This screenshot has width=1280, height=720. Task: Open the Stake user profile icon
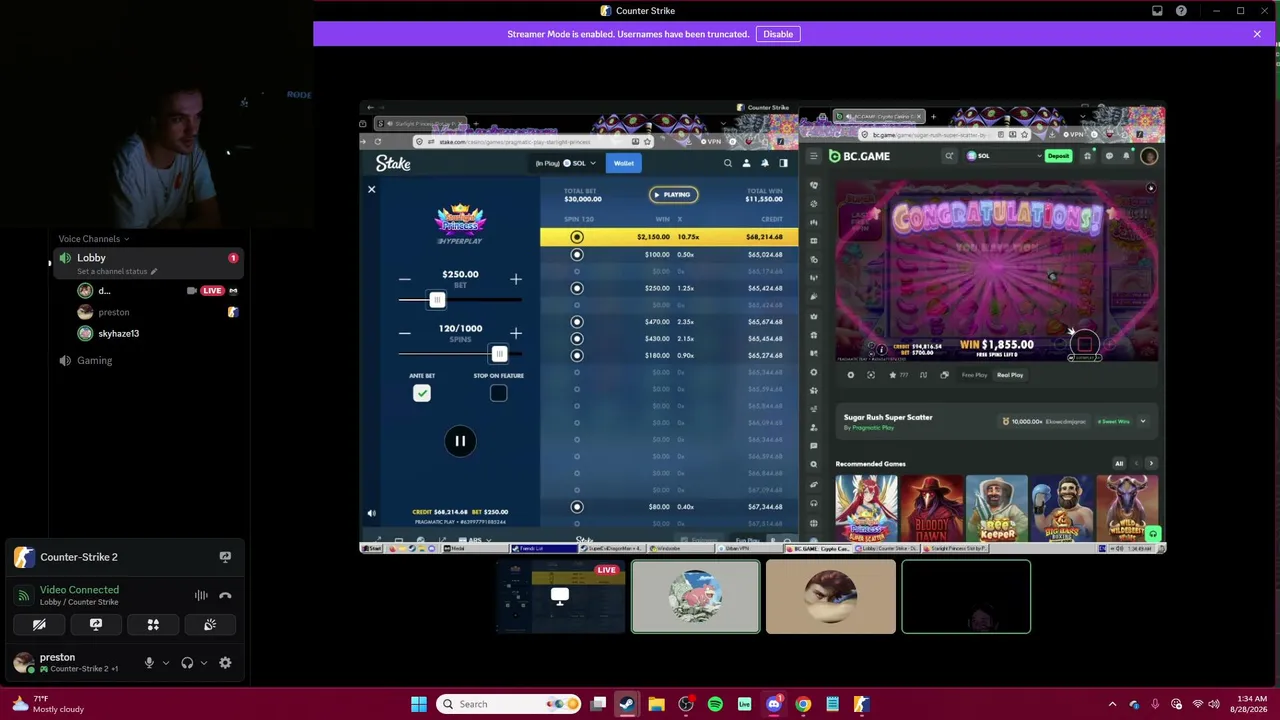click(x=746, y=163)
